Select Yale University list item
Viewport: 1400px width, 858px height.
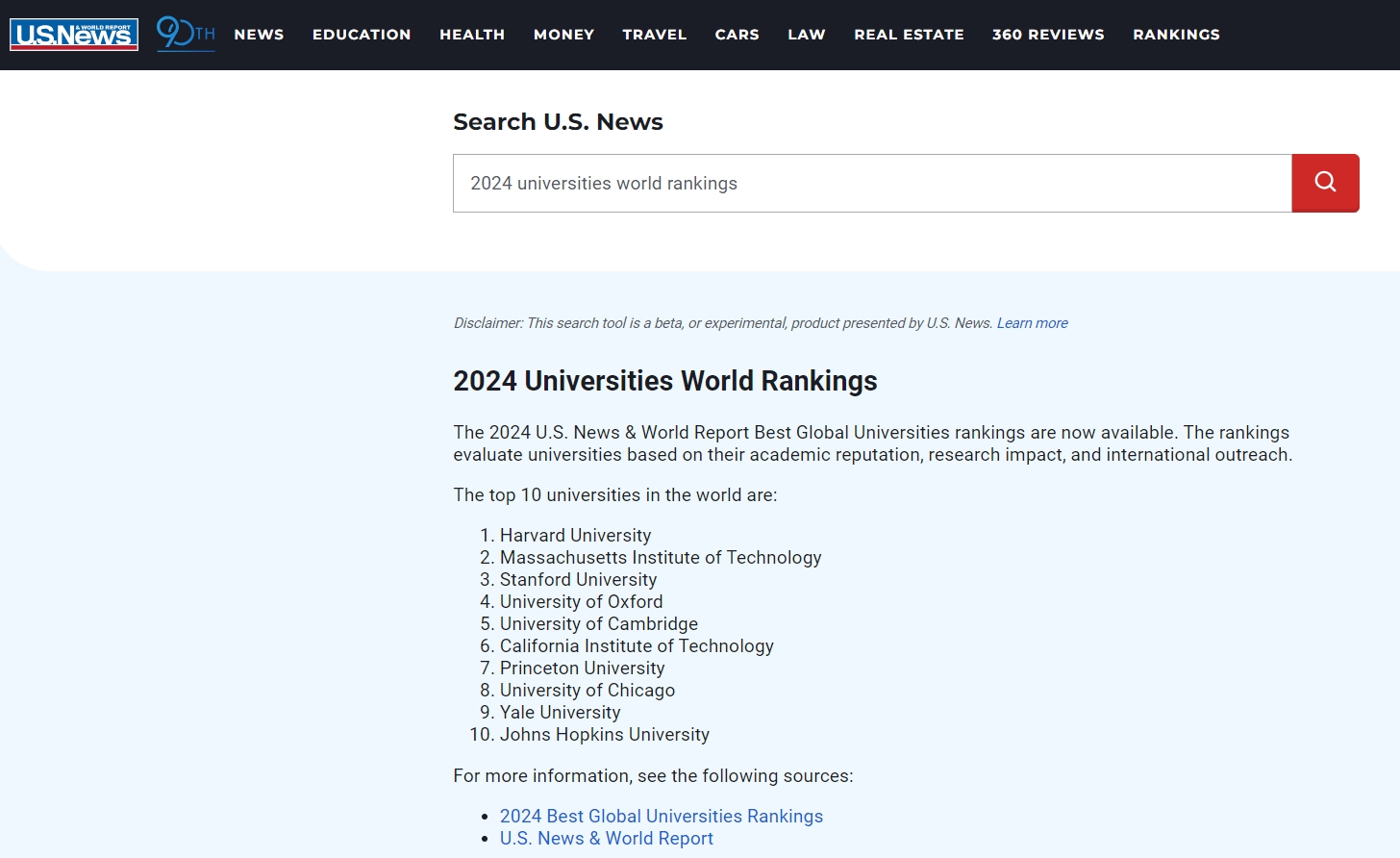pyautogui.click(x=560, y=712)
